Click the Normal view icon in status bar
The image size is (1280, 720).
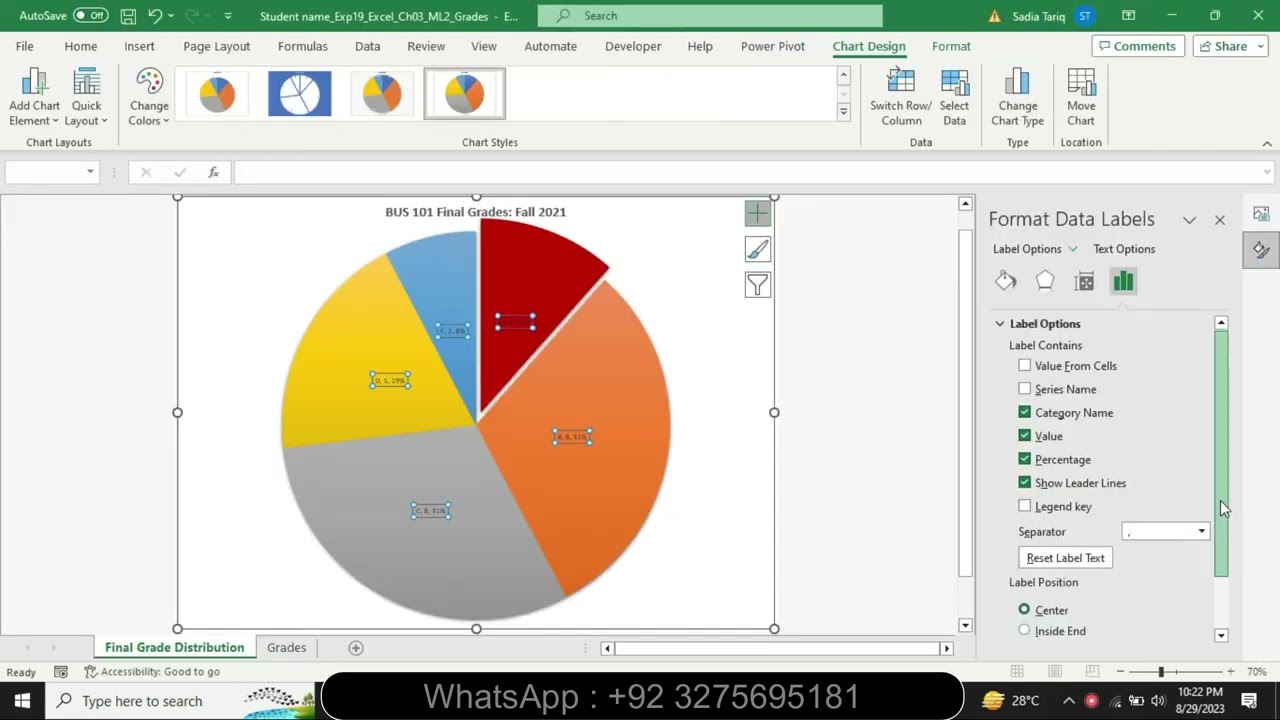coord(1017,671)
